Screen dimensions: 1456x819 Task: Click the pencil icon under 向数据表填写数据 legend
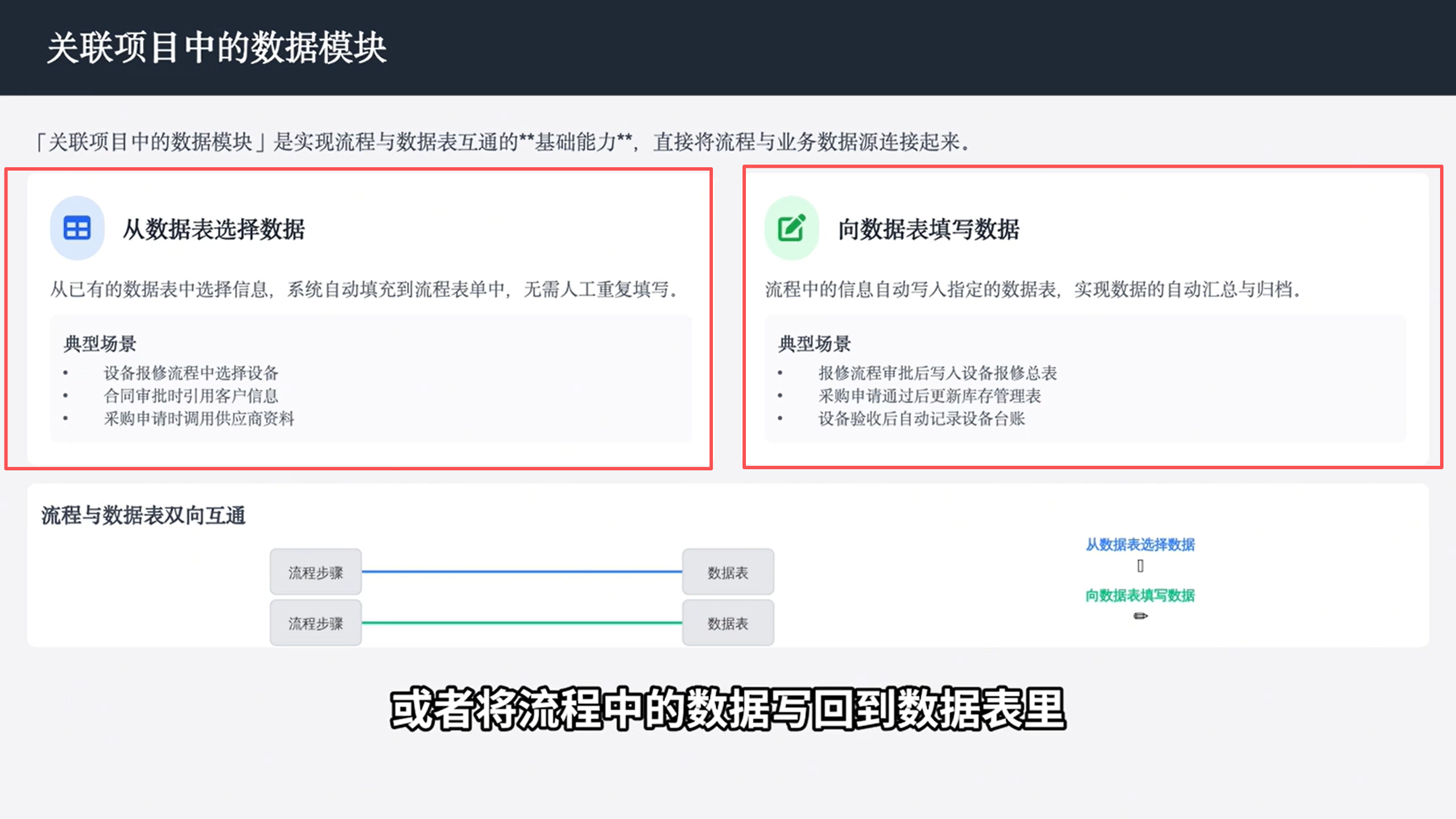[1140, 616]
